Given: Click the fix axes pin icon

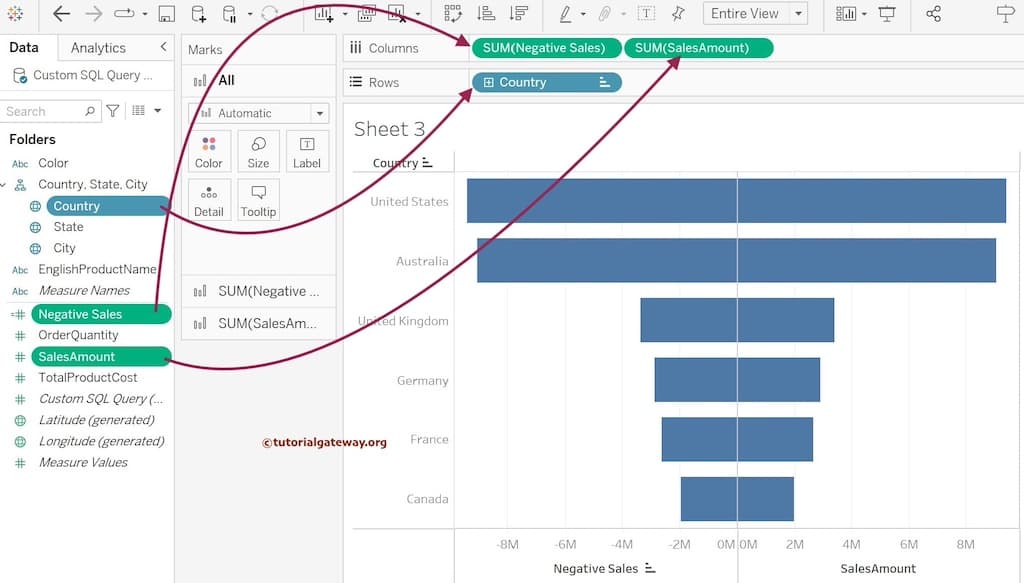Looking at the screenshot, I should [x=679, y=14].
